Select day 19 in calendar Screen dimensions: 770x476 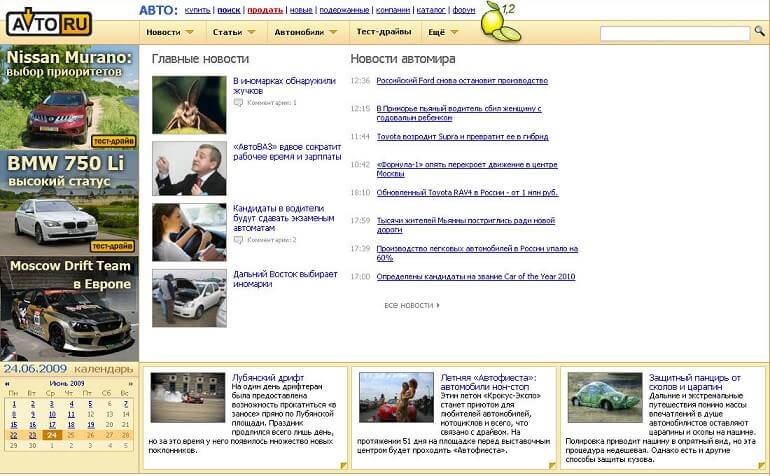90,425
